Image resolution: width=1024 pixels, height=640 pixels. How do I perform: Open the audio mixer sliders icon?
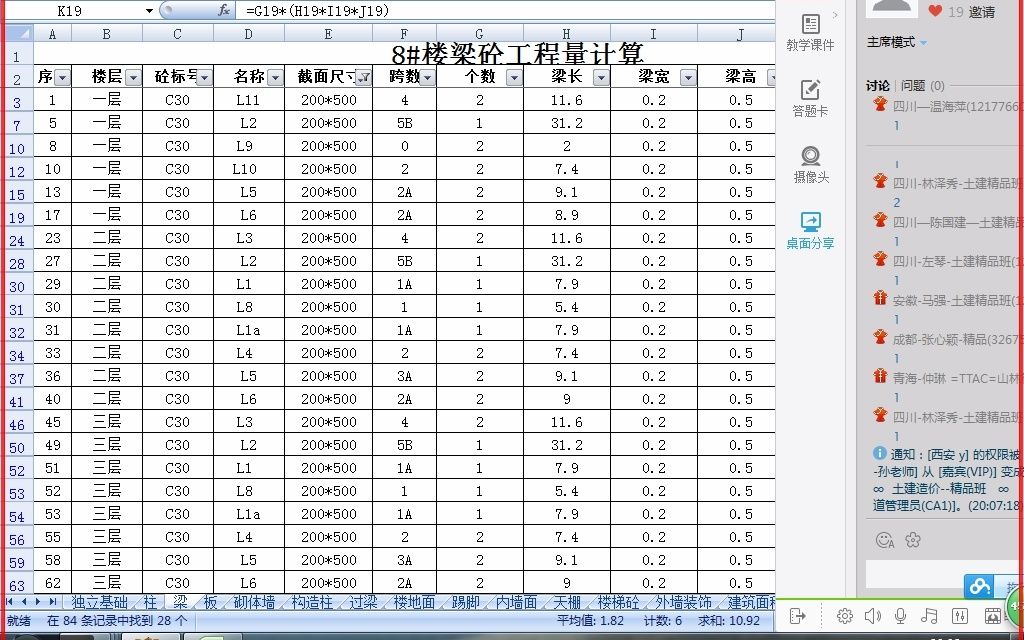coord(961,615)
